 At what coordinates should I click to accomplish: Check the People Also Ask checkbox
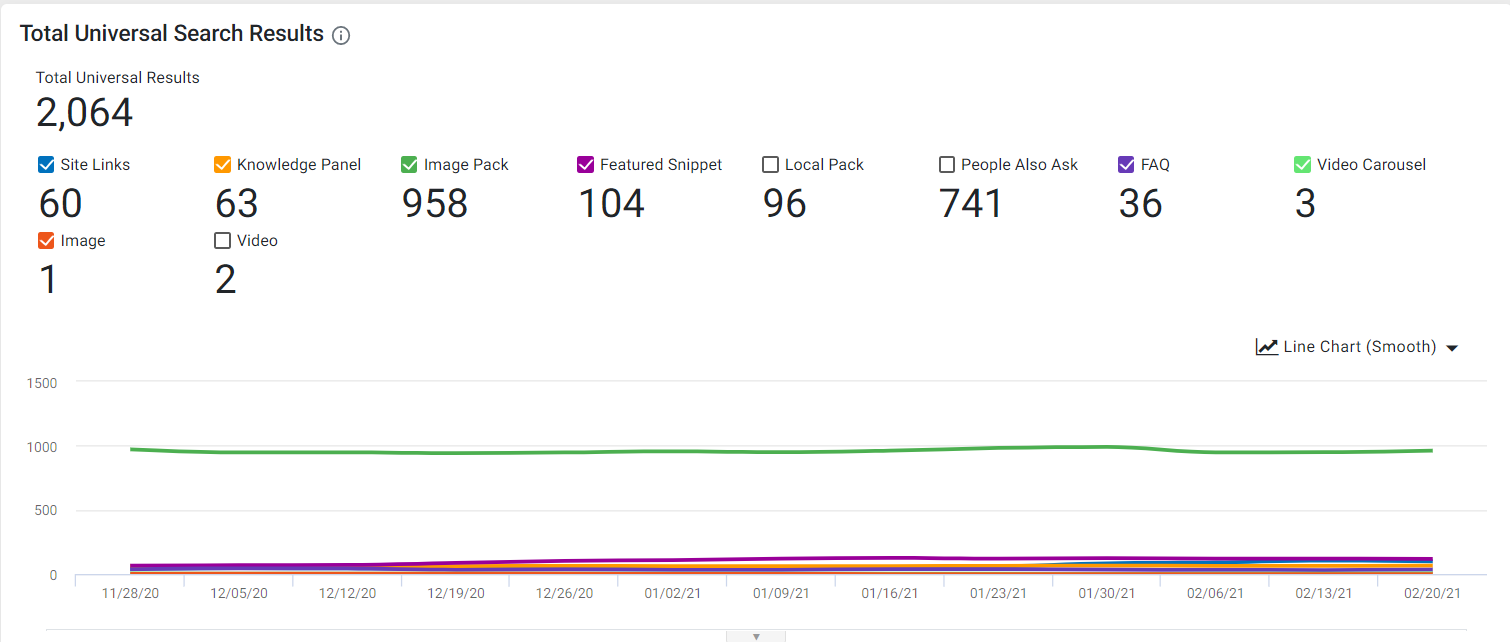coord(947,165)
